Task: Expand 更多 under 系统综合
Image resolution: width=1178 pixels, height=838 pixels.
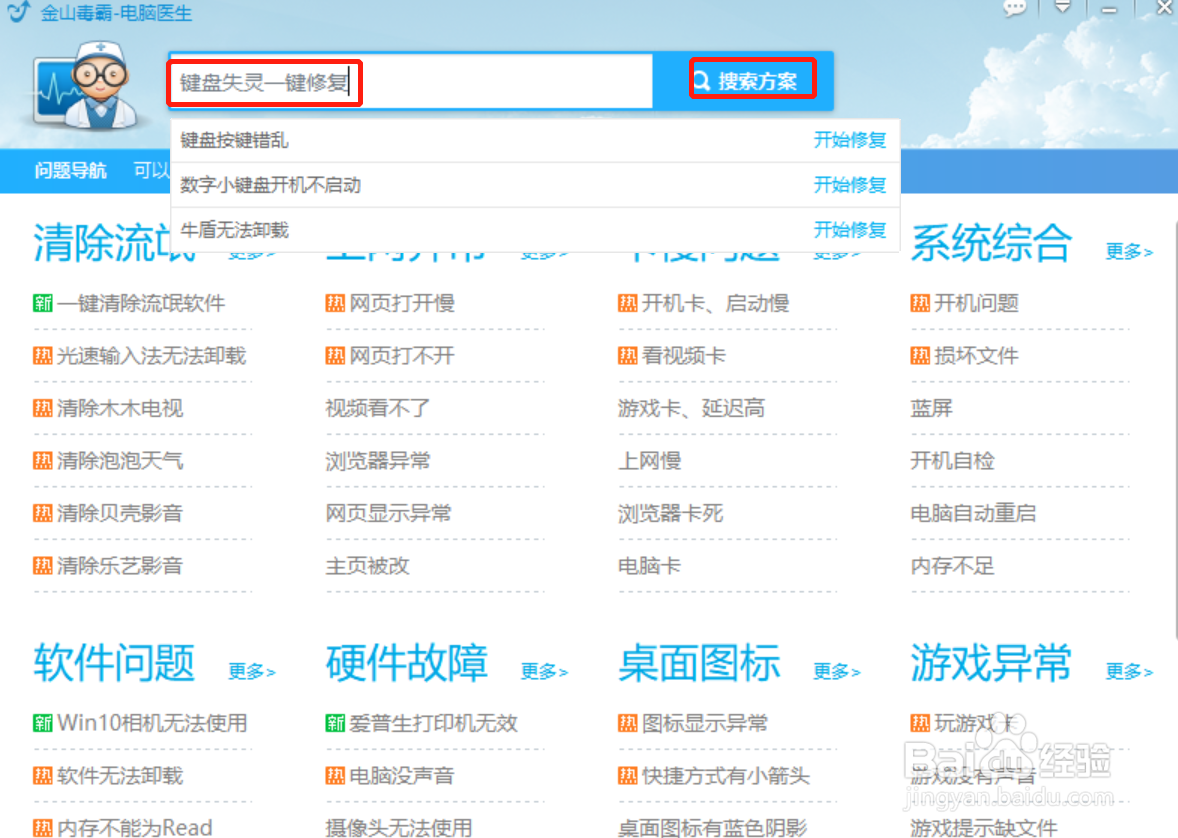Action: pos(1128,253)
